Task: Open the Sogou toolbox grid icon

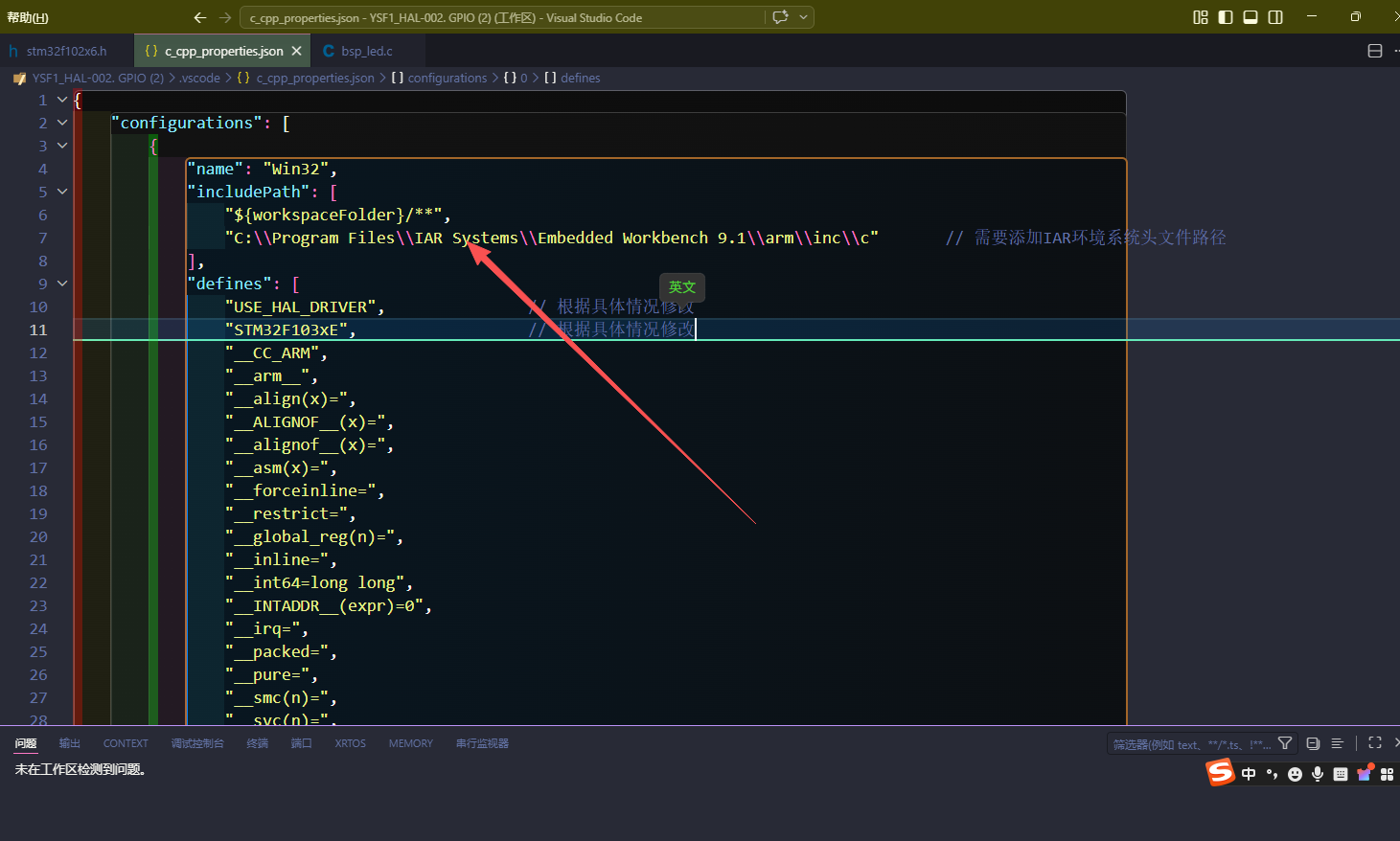Action: 1387,774
